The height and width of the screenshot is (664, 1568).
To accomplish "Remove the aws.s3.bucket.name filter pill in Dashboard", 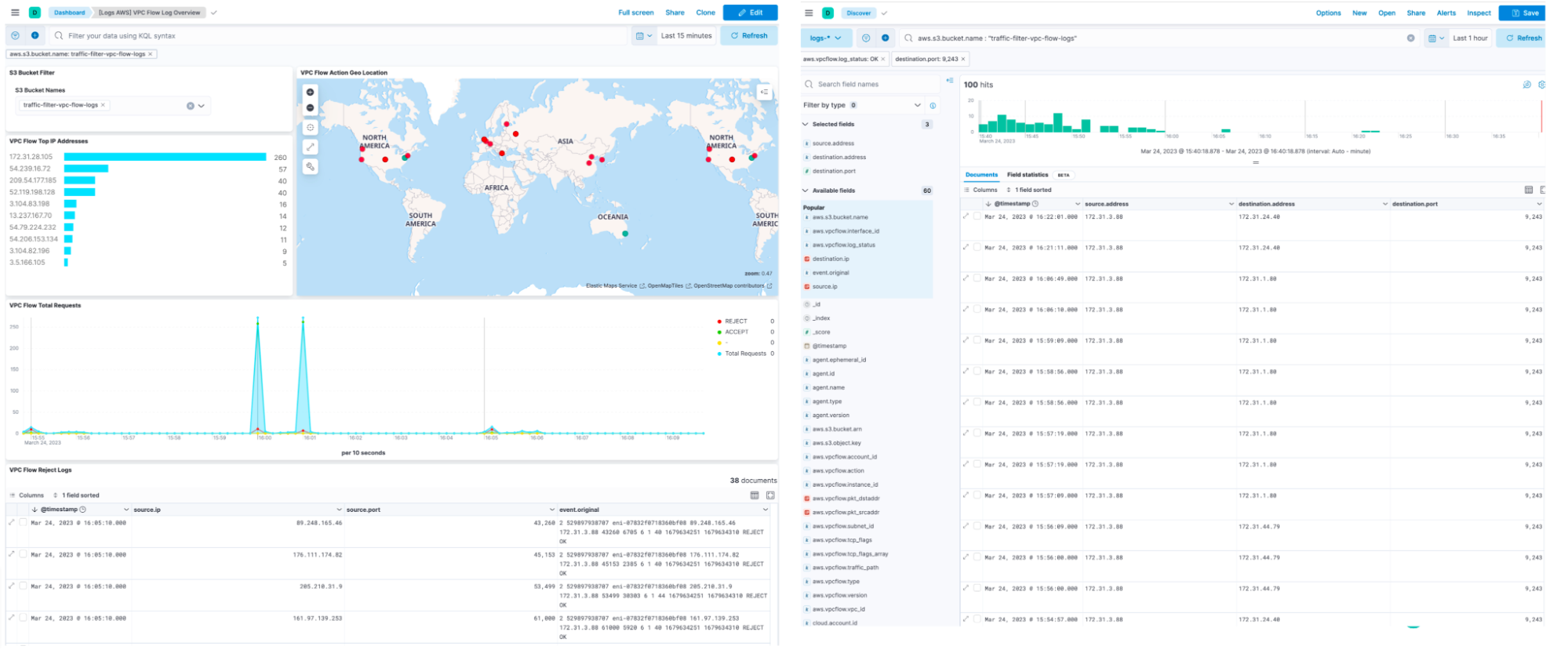I will [150, 54].
